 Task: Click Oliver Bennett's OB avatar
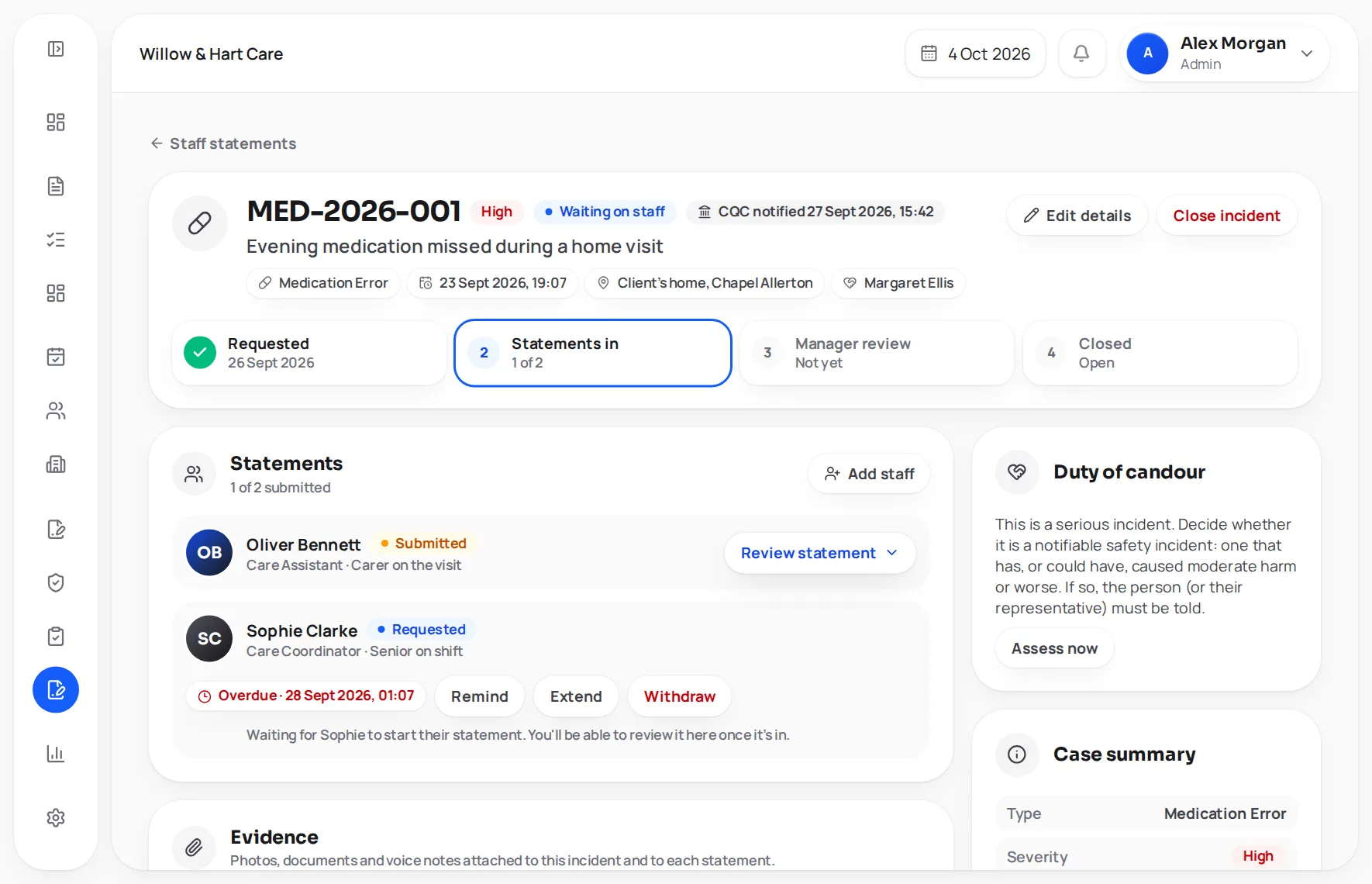click(209, 553)
